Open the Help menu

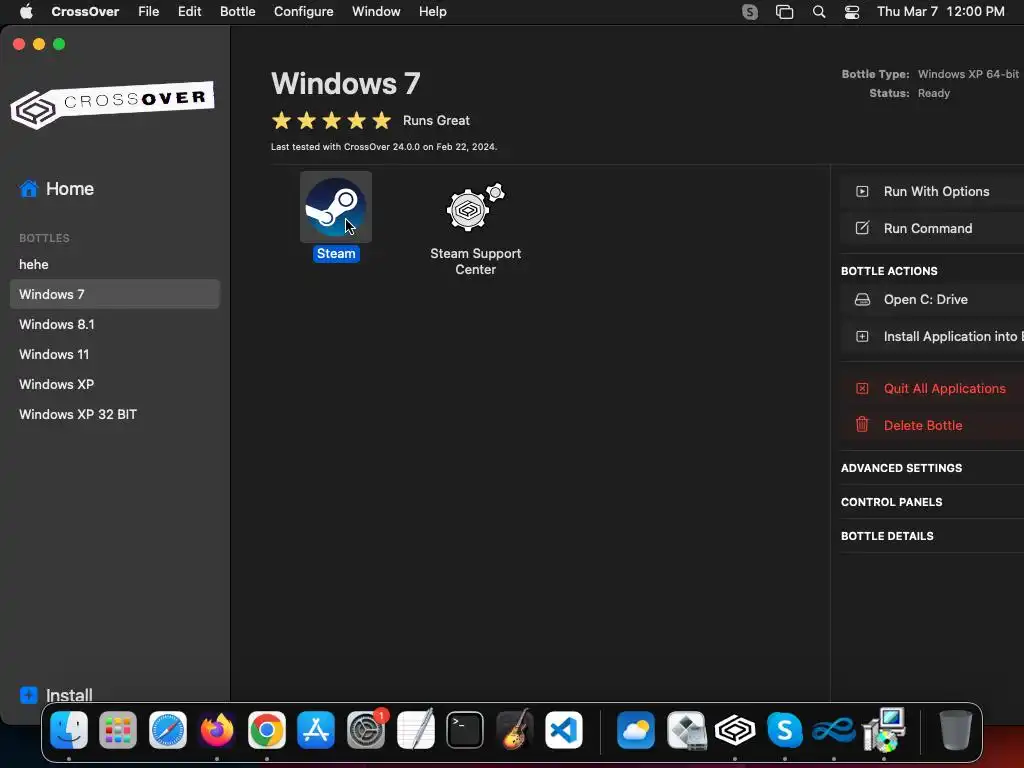(x=432, y=12)
